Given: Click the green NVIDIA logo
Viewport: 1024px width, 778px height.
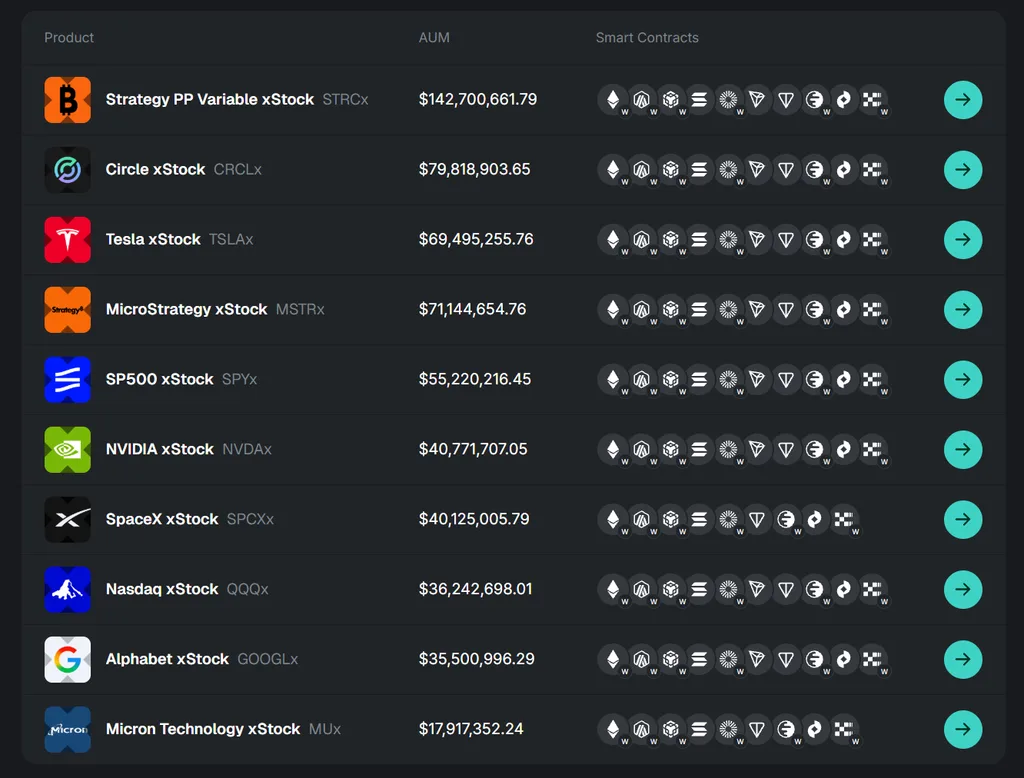Looking at the screenshot, I should (67, 449).
